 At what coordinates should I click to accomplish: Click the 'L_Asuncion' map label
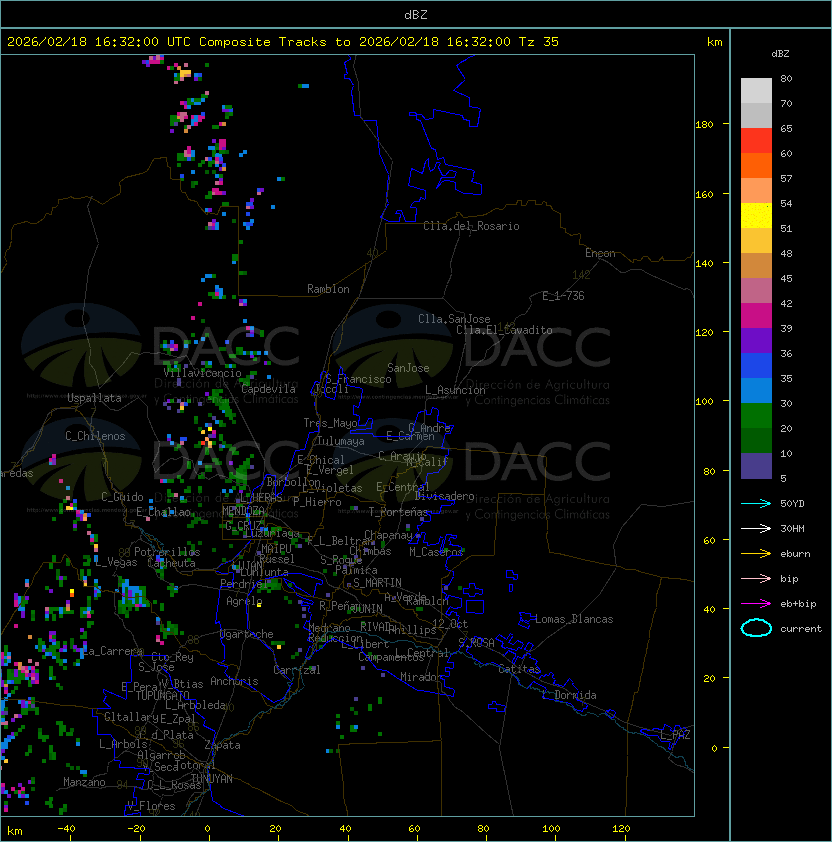click(455, 390)
